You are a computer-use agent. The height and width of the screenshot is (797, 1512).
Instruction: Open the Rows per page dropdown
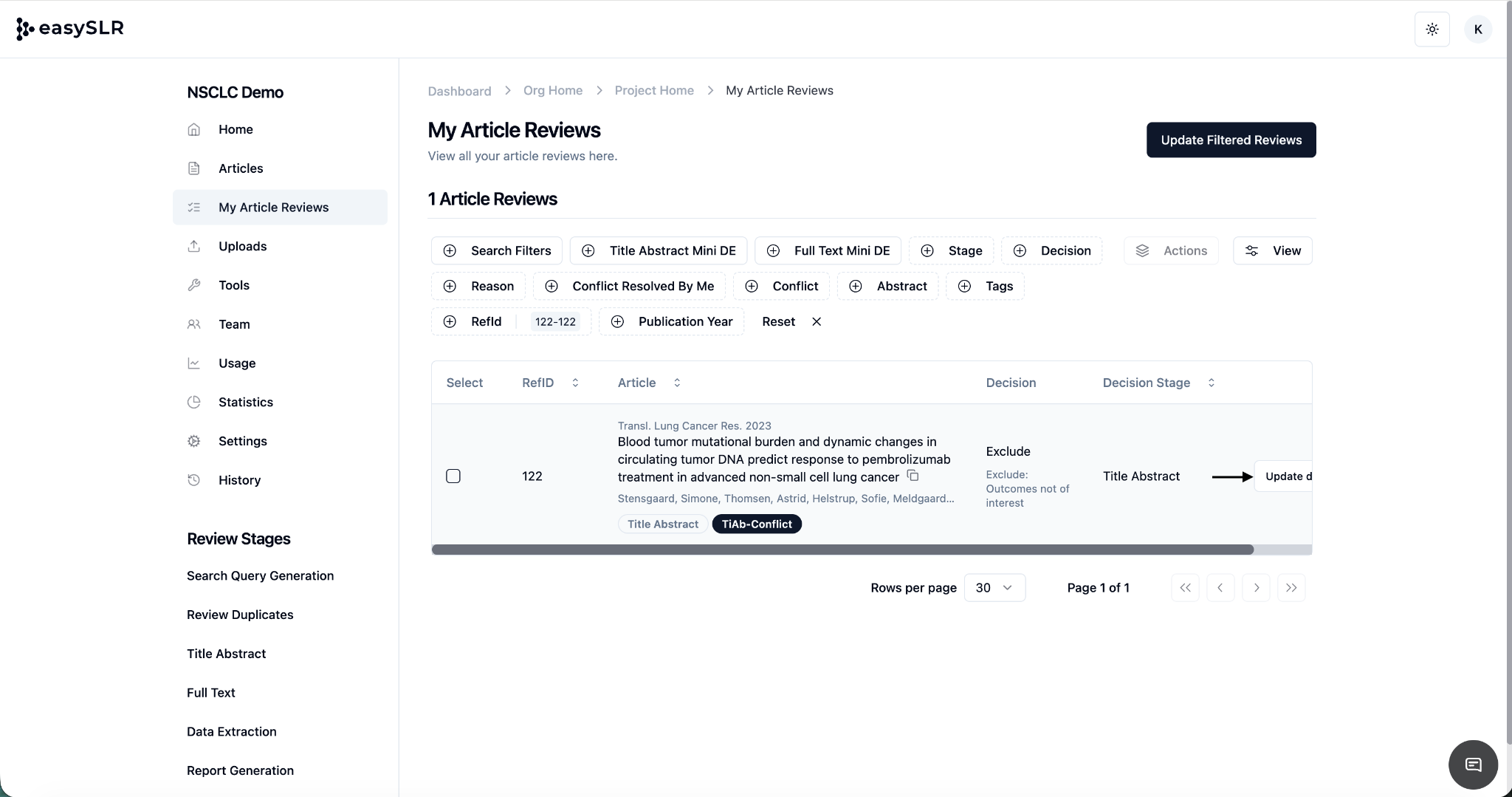coord(994,588)
